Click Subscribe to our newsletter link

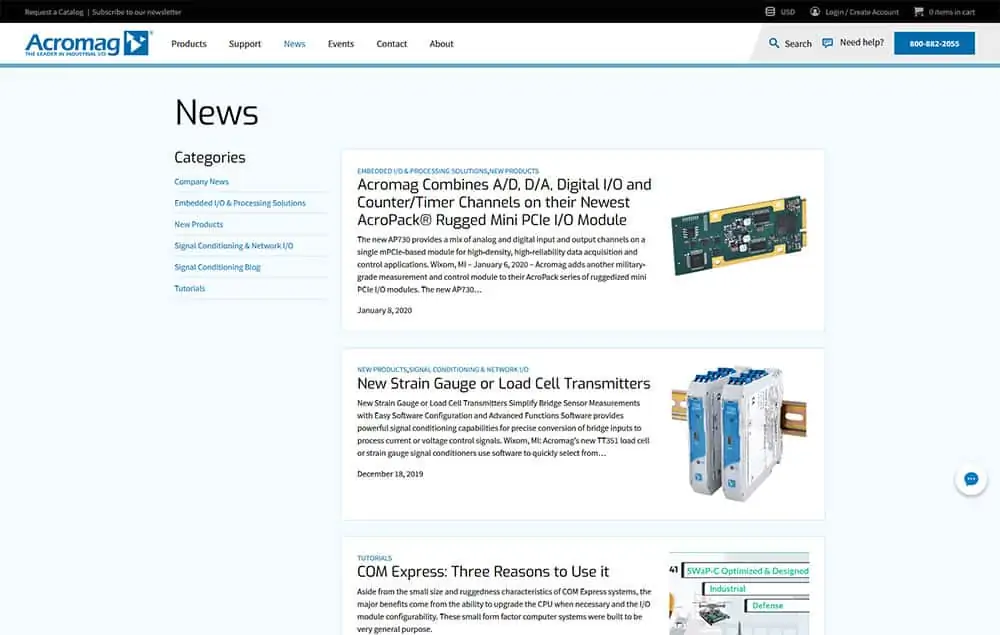[136, 12]
